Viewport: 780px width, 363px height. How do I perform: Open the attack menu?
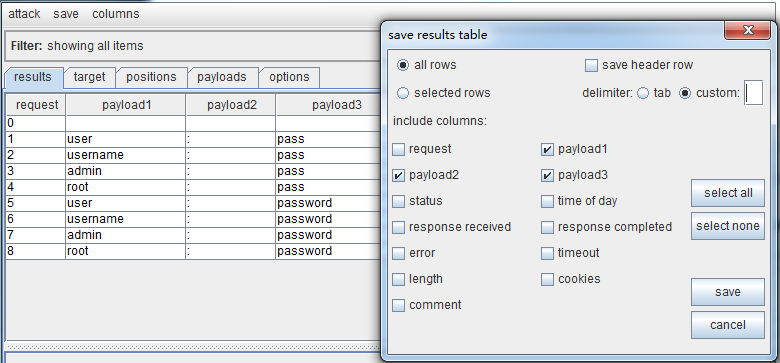click(24, 14)
